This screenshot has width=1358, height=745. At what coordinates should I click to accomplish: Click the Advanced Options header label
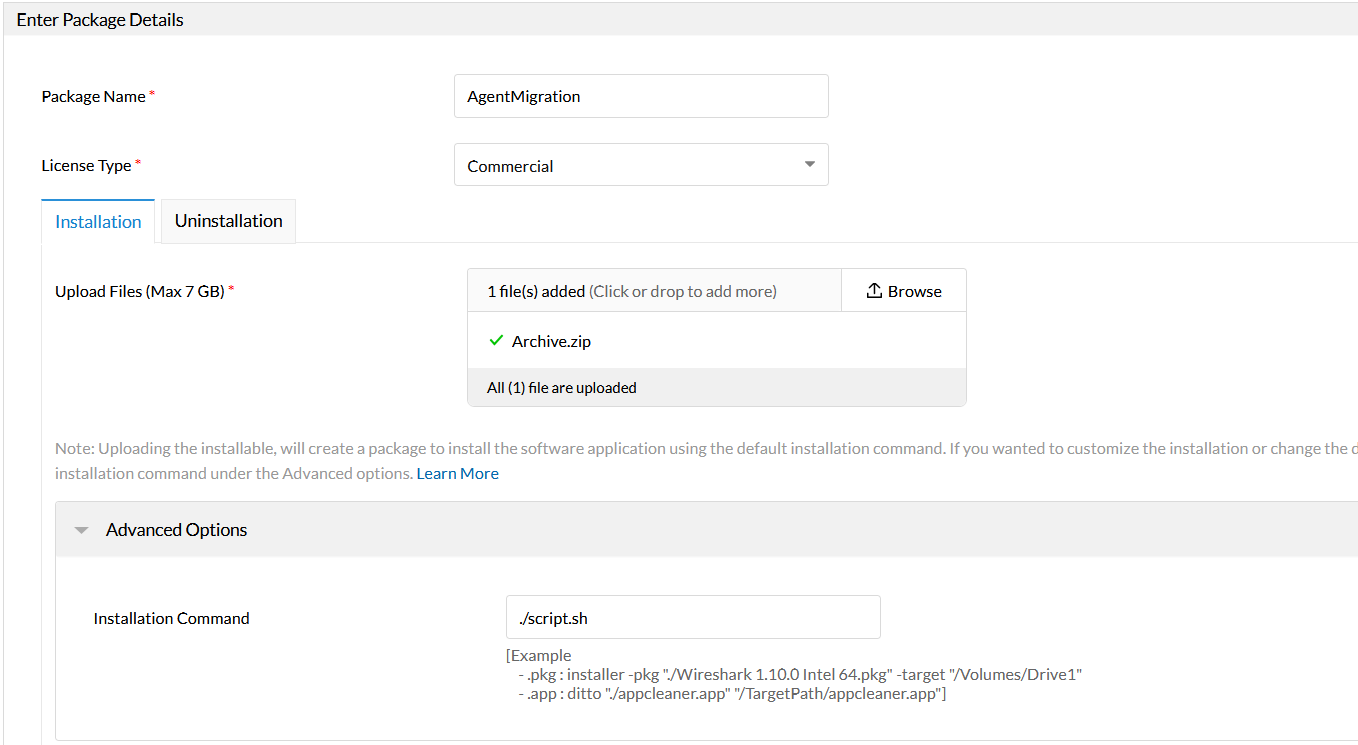[x=177, y=530]
